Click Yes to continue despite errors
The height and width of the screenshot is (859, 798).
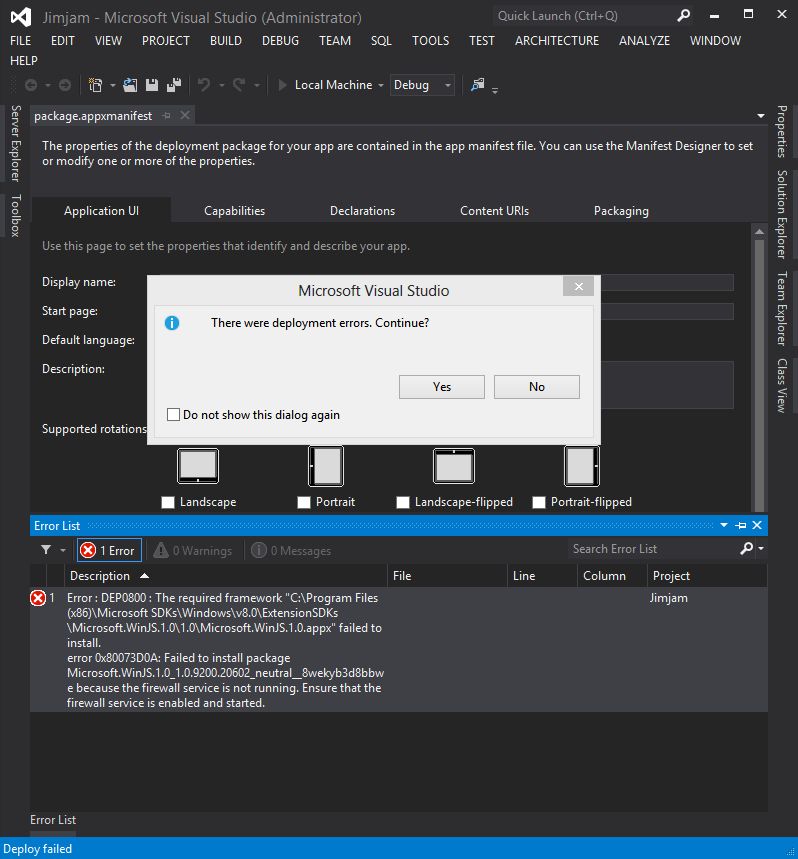441,387
